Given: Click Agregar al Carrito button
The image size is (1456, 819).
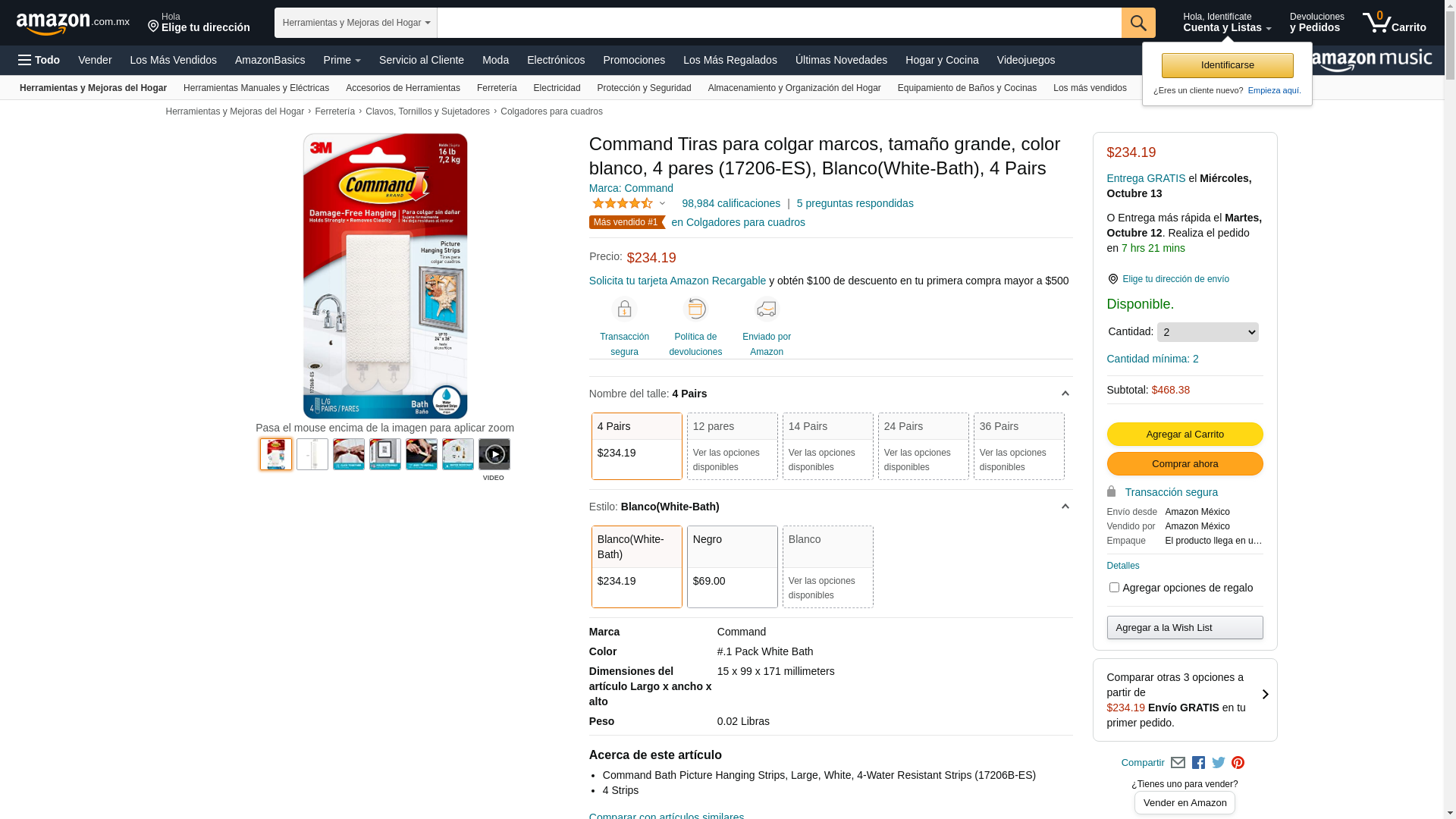Looking at the screenshot, I should point(1185,435).
